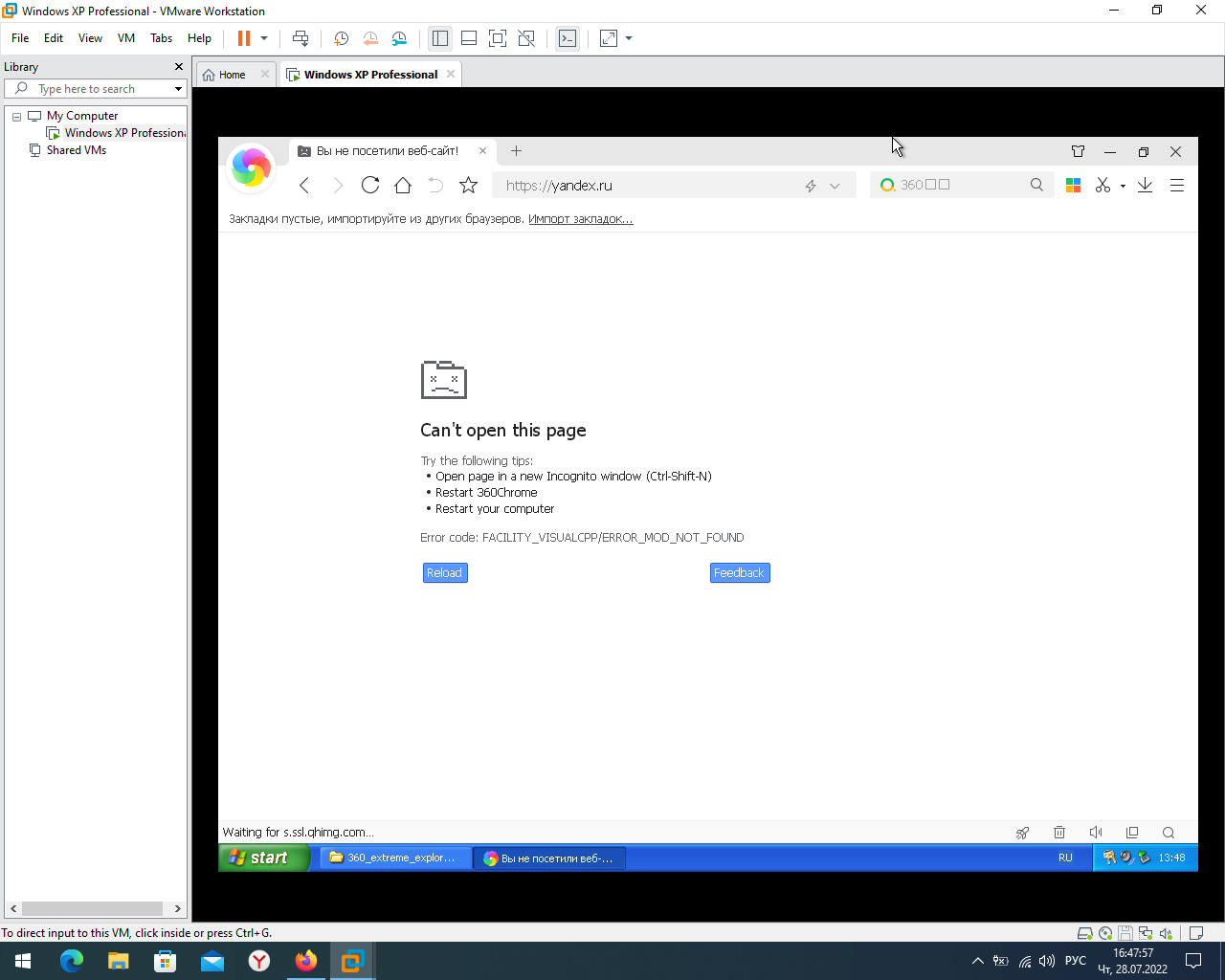
Task: Collapse the My Computer tree node
Action: click(x=15, y=115)
